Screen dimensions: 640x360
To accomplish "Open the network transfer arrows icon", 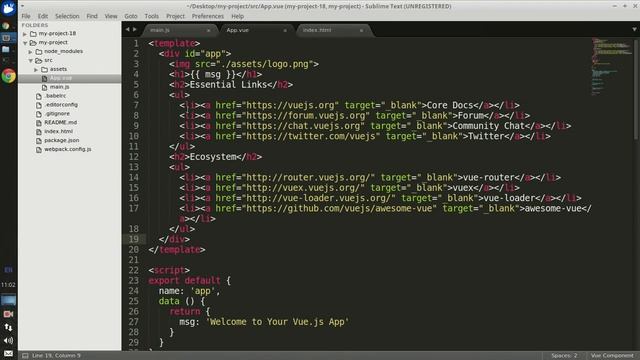I will pos(8,327).
